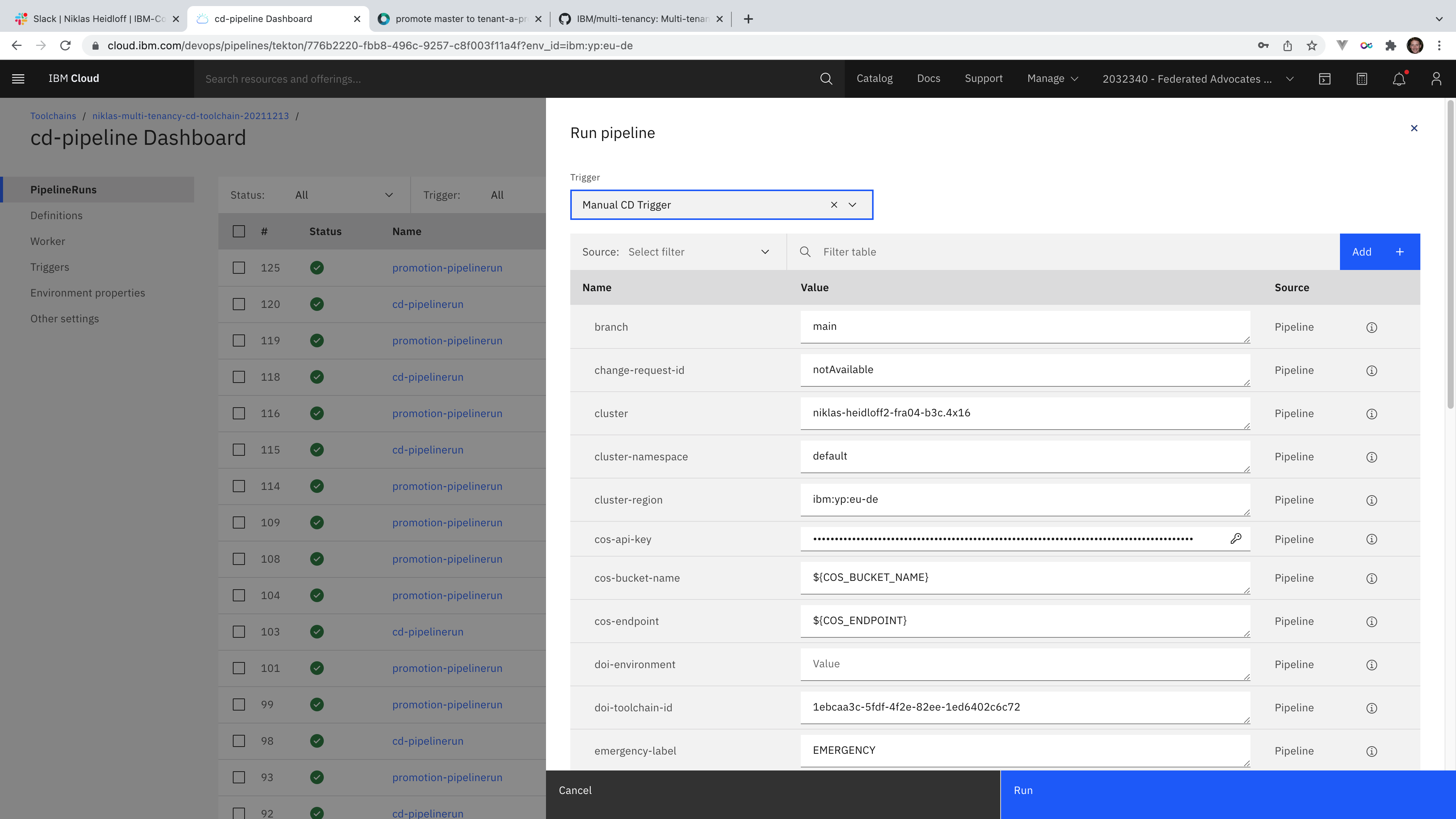
Task: Open the cost estimator calculator icon
Action: [1362, 78]
